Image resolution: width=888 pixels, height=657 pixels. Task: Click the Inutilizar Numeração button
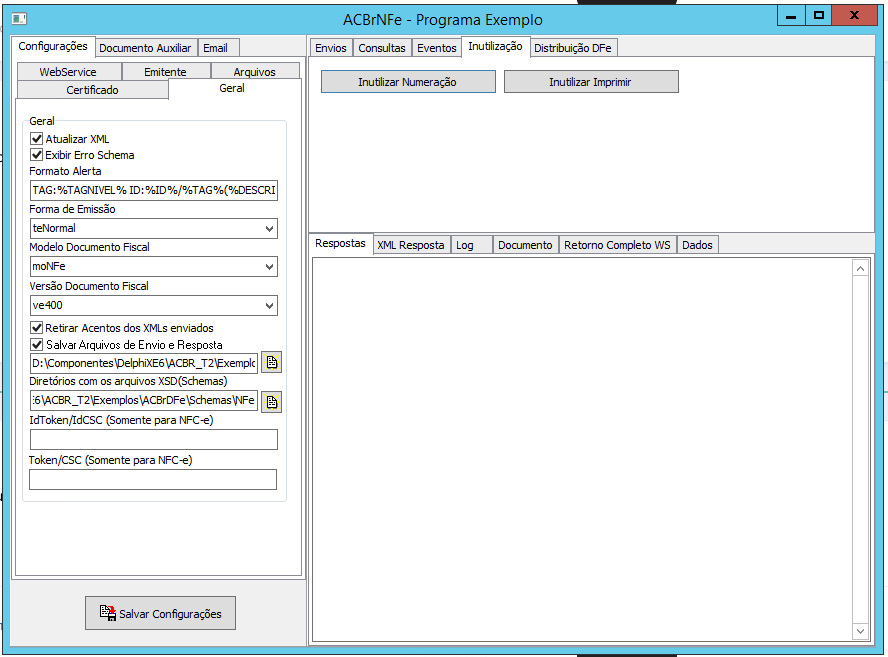tap(408, 82)
